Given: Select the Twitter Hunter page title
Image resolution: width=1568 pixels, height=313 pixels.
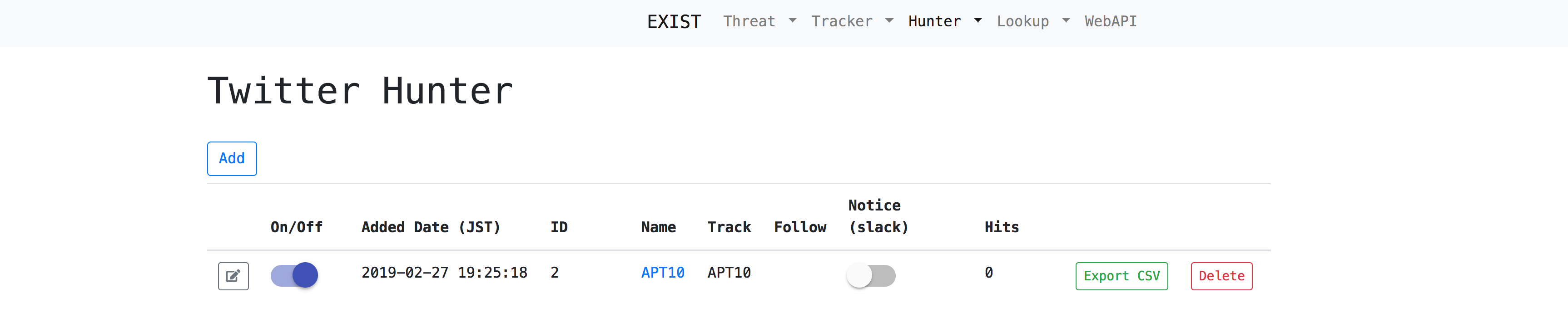Looking at the screenshot, I should [x=360, y=90].
